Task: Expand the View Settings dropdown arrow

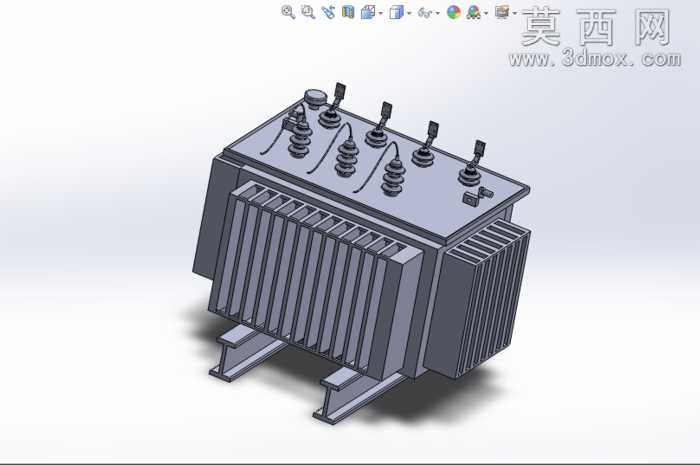Action: point(514,13)
